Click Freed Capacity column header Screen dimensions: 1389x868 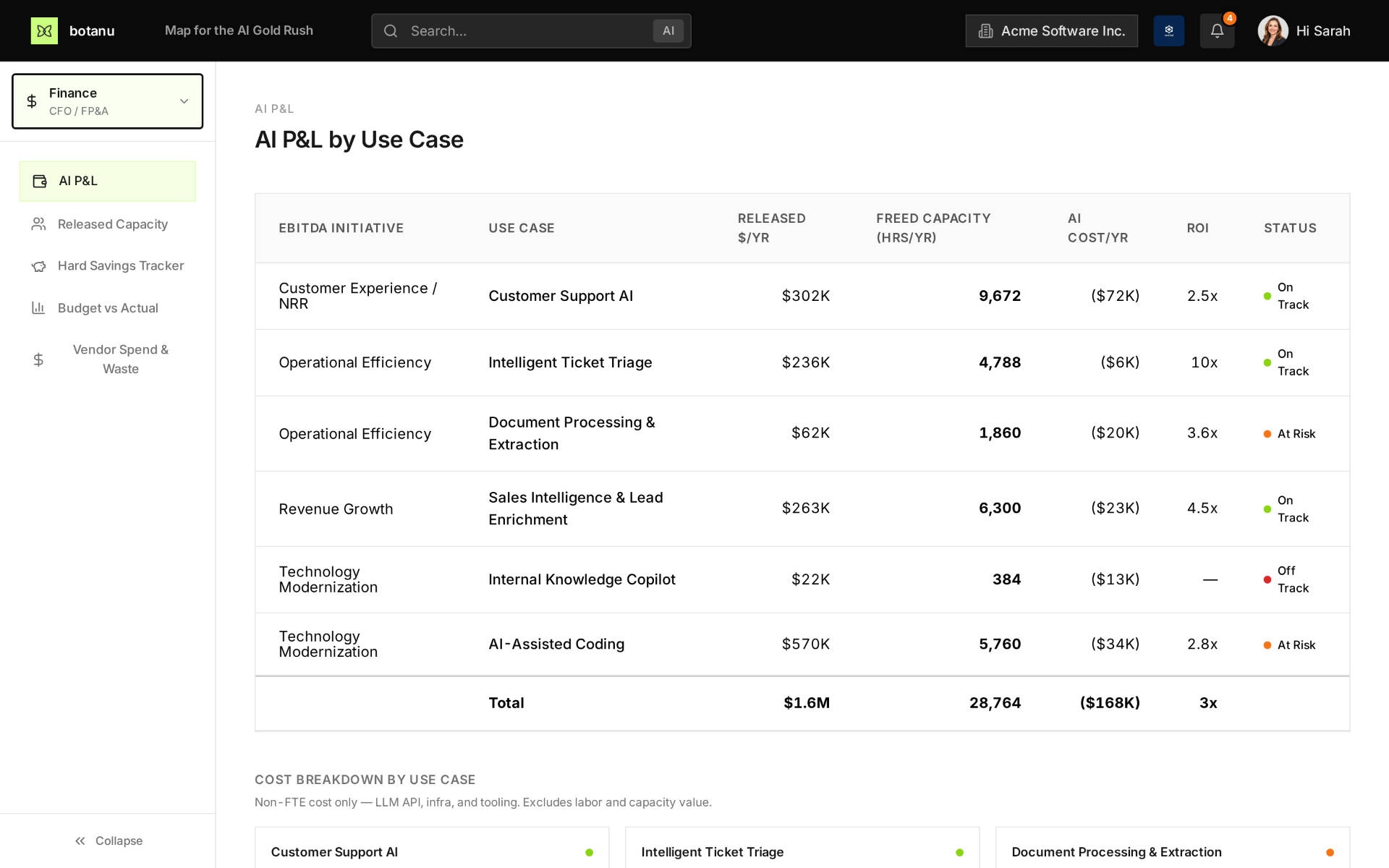933,228
